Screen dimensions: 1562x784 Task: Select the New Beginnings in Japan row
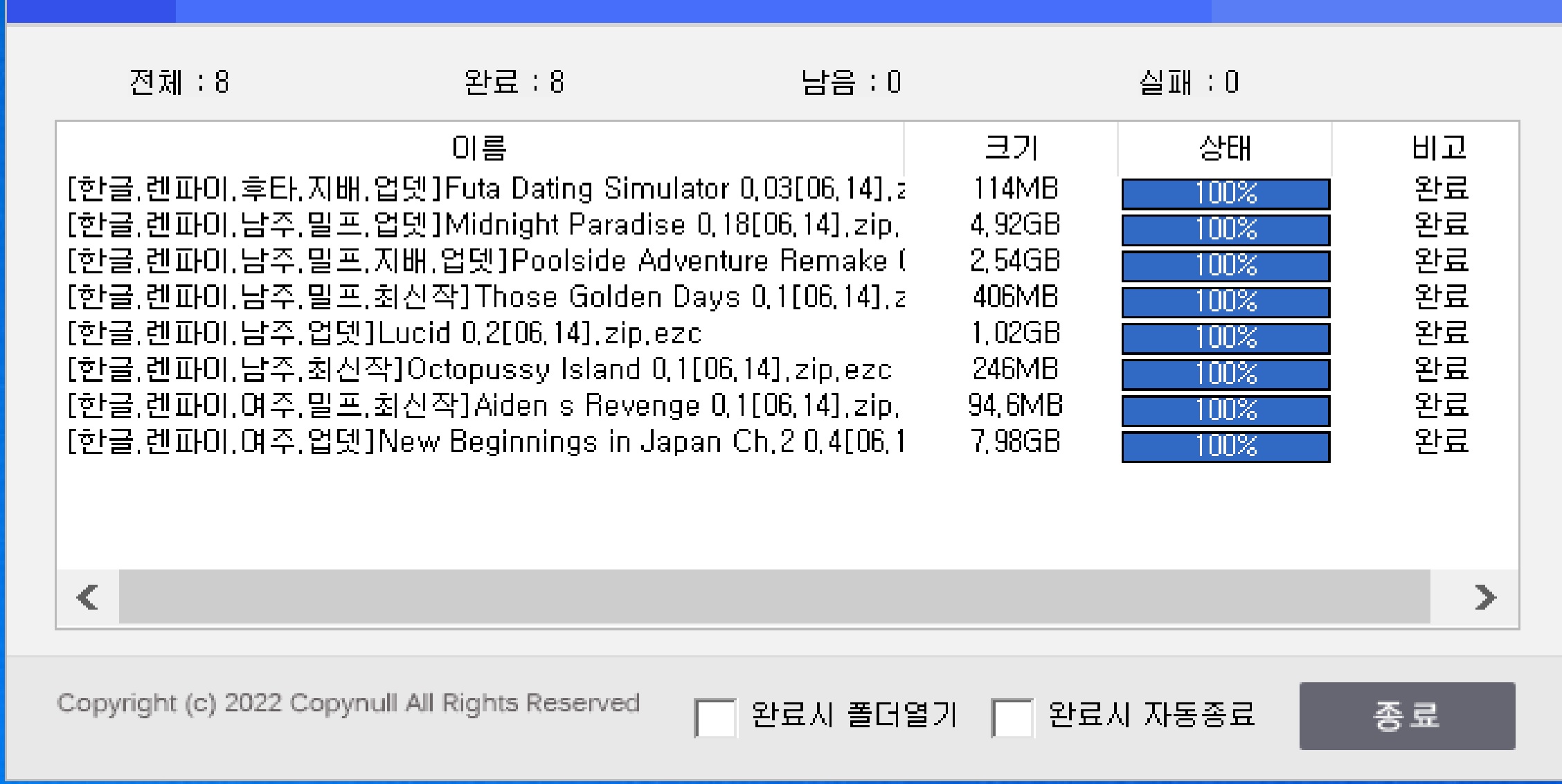tap(485, 442)
